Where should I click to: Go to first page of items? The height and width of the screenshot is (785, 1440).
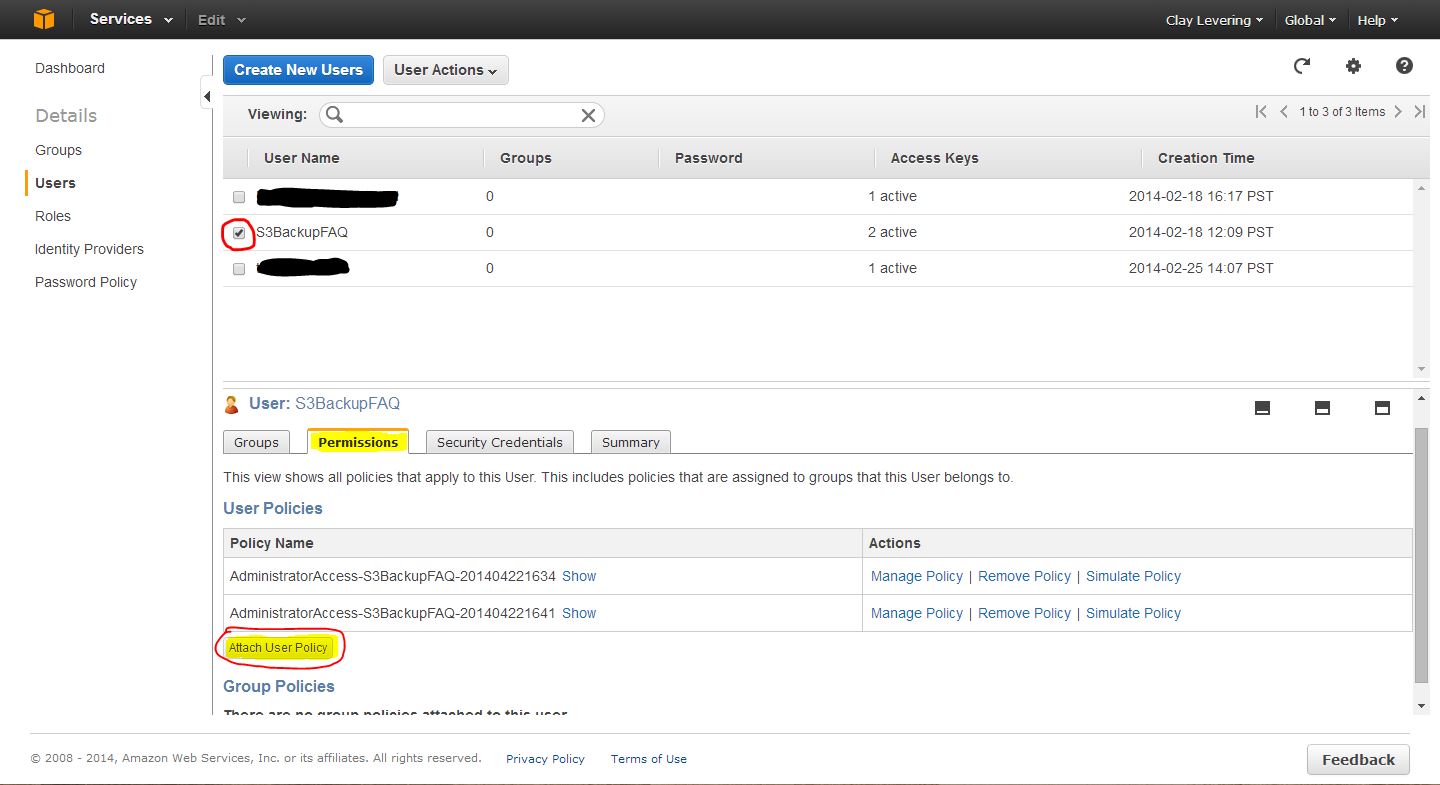coord(1261,112)
